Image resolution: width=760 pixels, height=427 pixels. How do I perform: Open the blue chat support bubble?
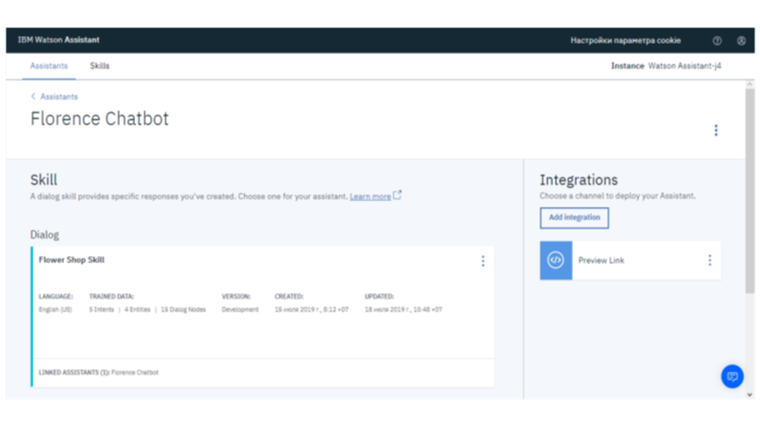tap(732, 376)
